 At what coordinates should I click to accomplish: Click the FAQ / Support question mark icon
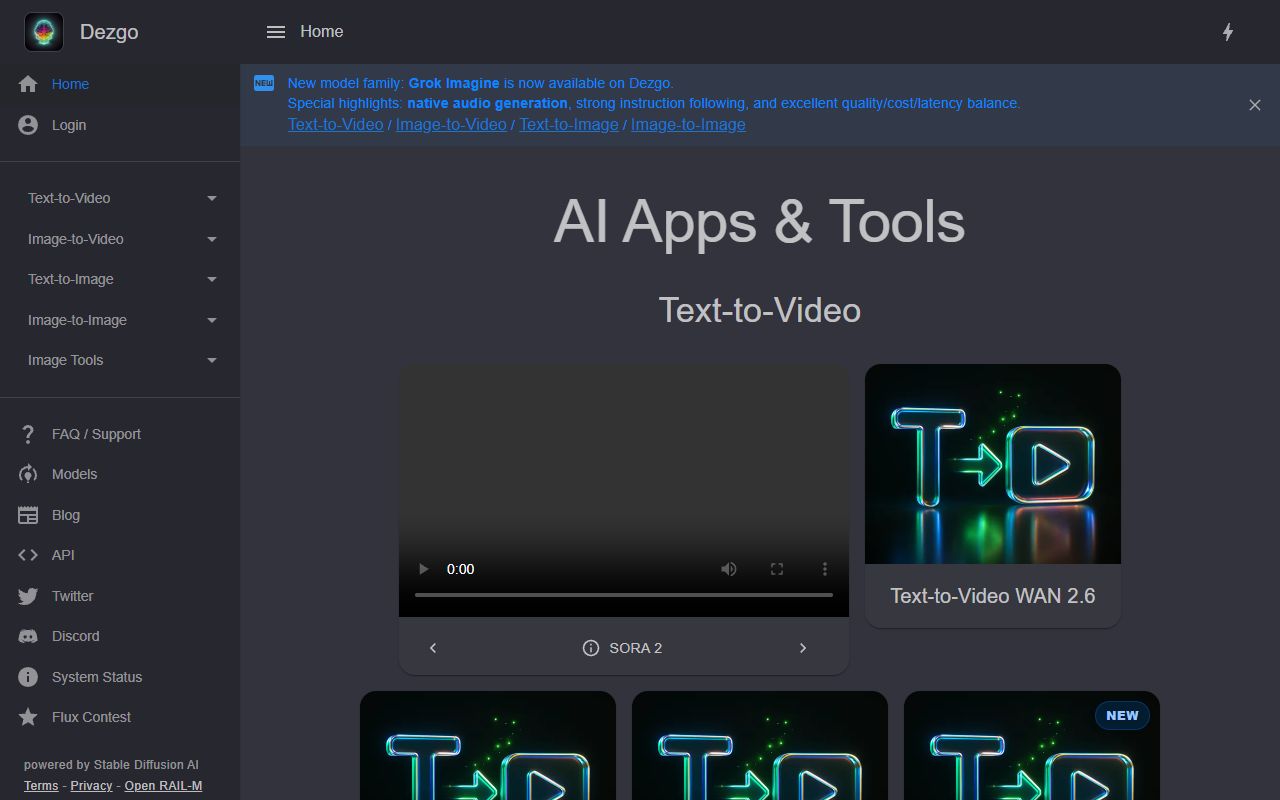[x=27, y=434]
